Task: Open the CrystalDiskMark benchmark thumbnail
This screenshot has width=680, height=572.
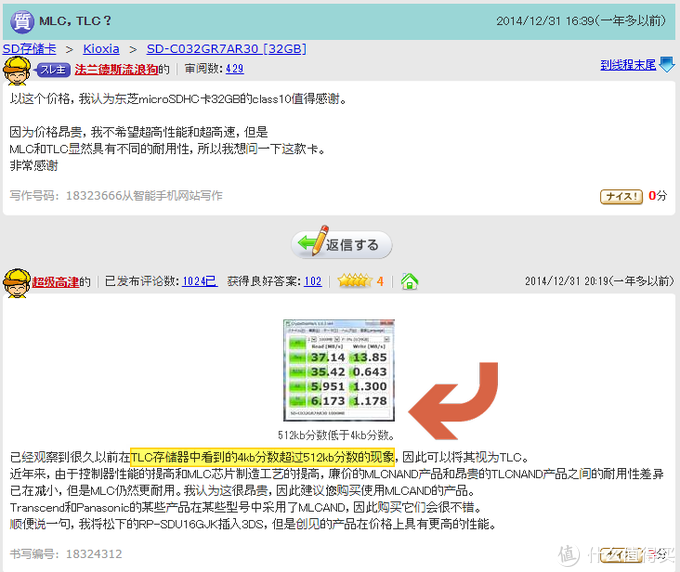Action: 339,370
